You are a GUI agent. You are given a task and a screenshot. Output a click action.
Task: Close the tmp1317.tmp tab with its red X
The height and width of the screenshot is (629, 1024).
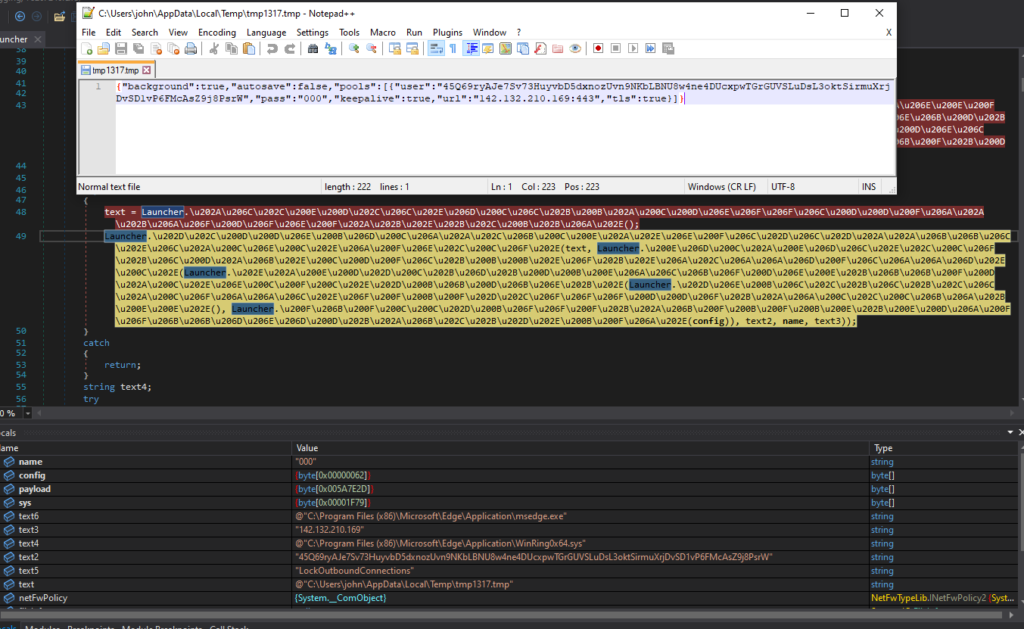(147, 70)
